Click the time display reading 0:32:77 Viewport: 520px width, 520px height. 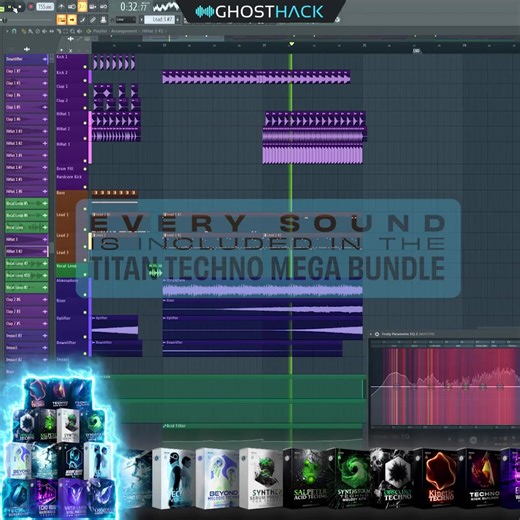coord(133,6)
